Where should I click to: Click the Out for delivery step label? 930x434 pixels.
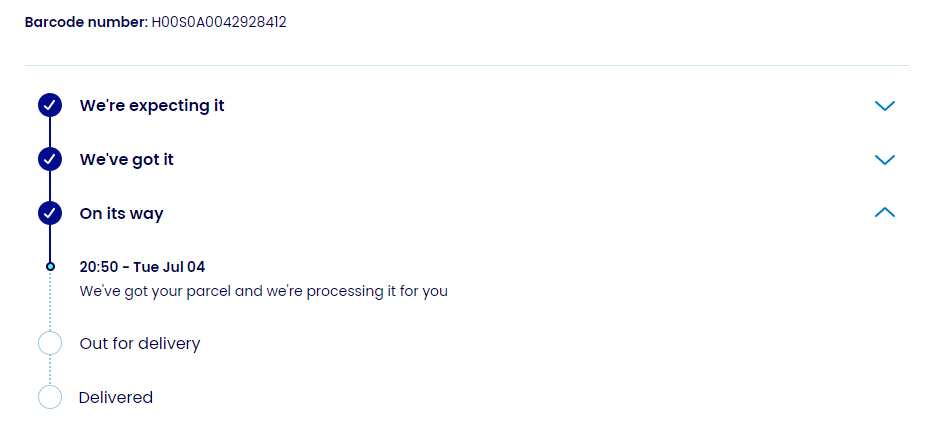(140, 343)
